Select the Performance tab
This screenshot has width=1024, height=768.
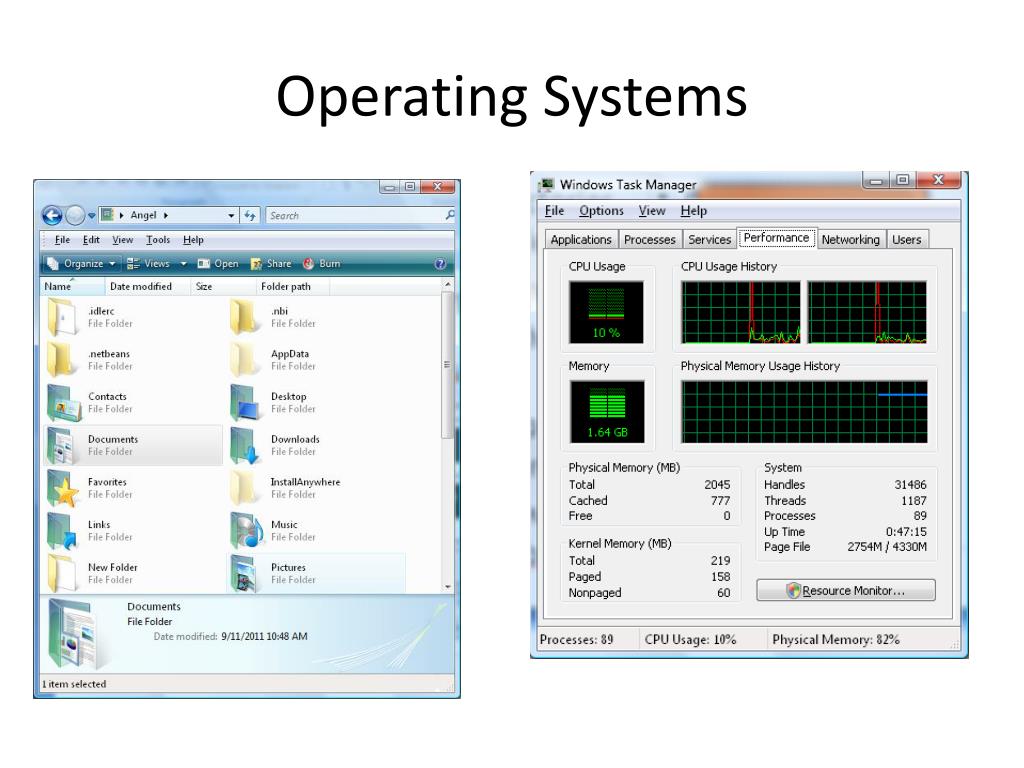(776, 238)
